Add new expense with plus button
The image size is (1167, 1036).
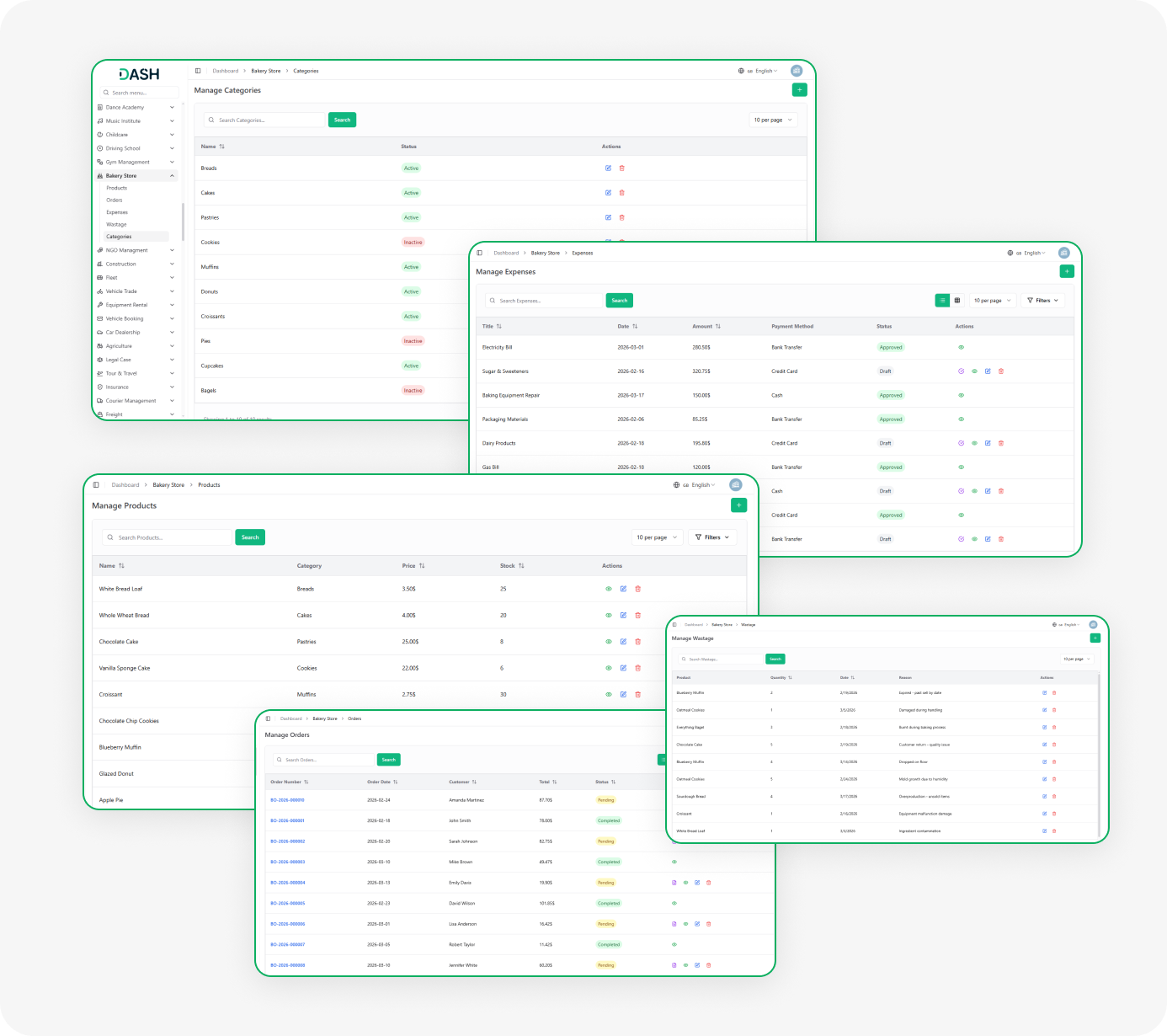[1067, 271]
